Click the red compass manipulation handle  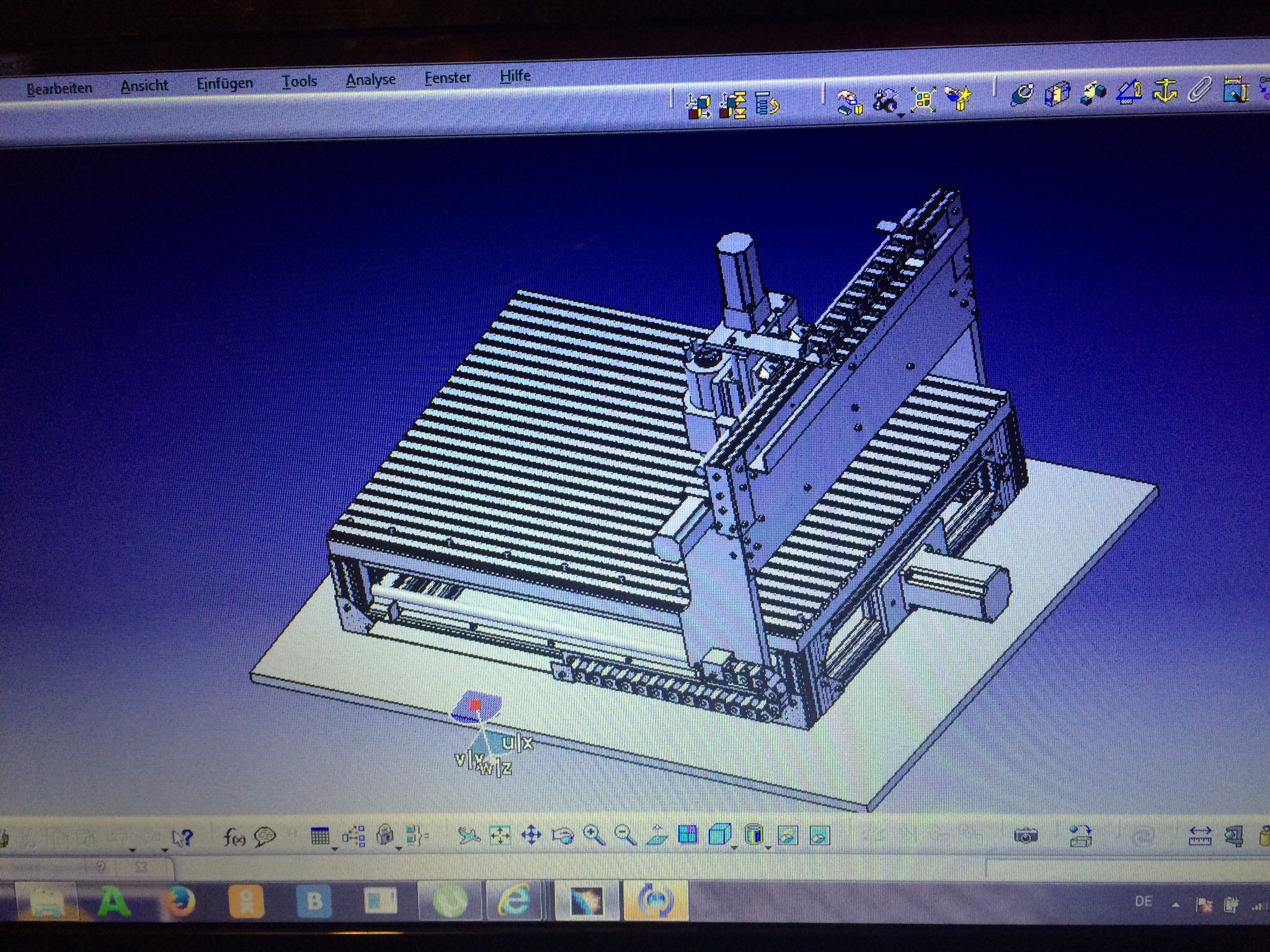[x=476, y=705]
